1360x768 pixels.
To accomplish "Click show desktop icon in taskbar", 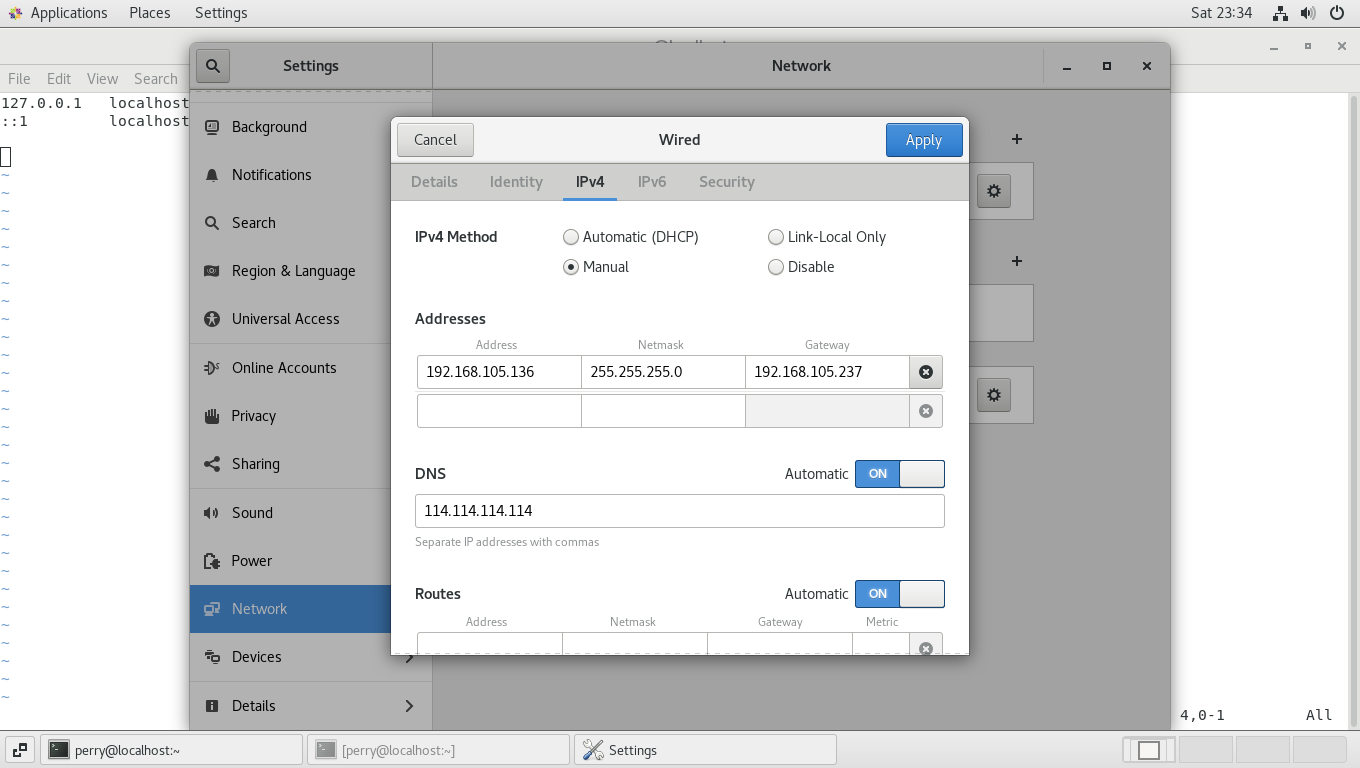I will (19, 749).
